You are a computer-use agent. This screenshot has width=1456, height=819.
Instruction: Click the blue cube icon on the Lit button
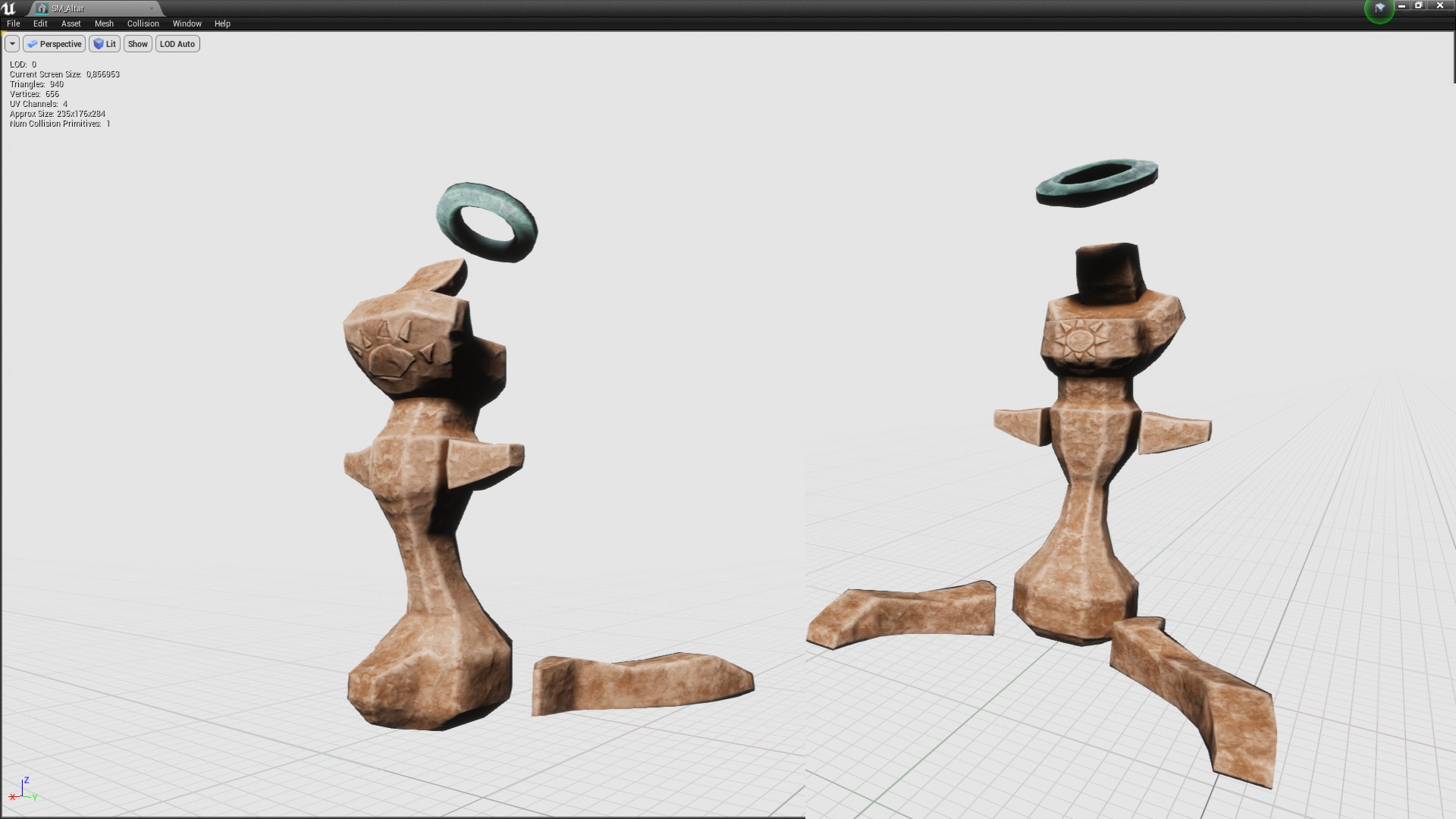(x=100, y=43)
